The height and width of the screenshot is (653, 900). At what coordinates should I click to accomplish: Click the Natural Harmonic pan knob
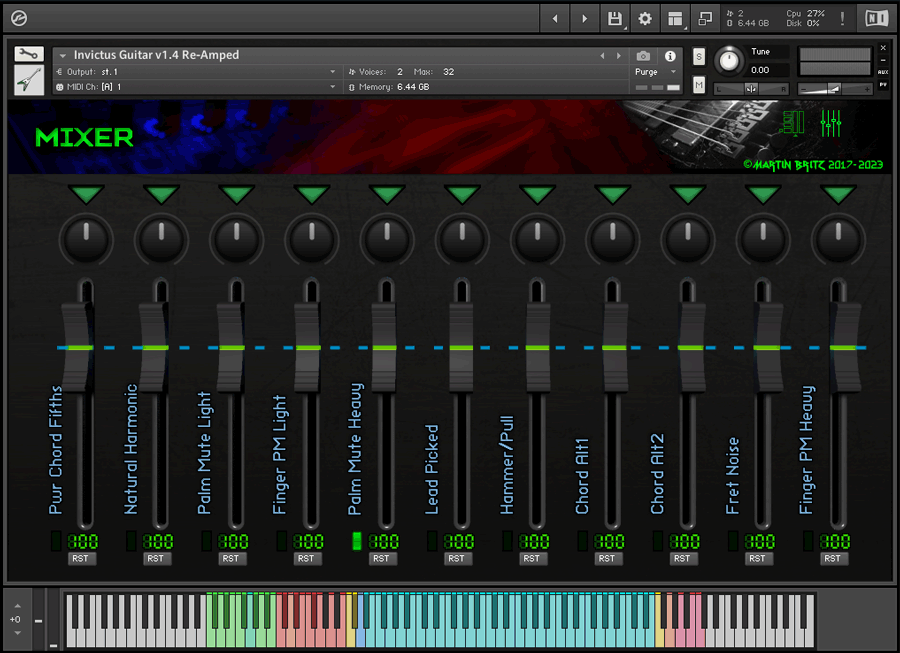(161, 238)
